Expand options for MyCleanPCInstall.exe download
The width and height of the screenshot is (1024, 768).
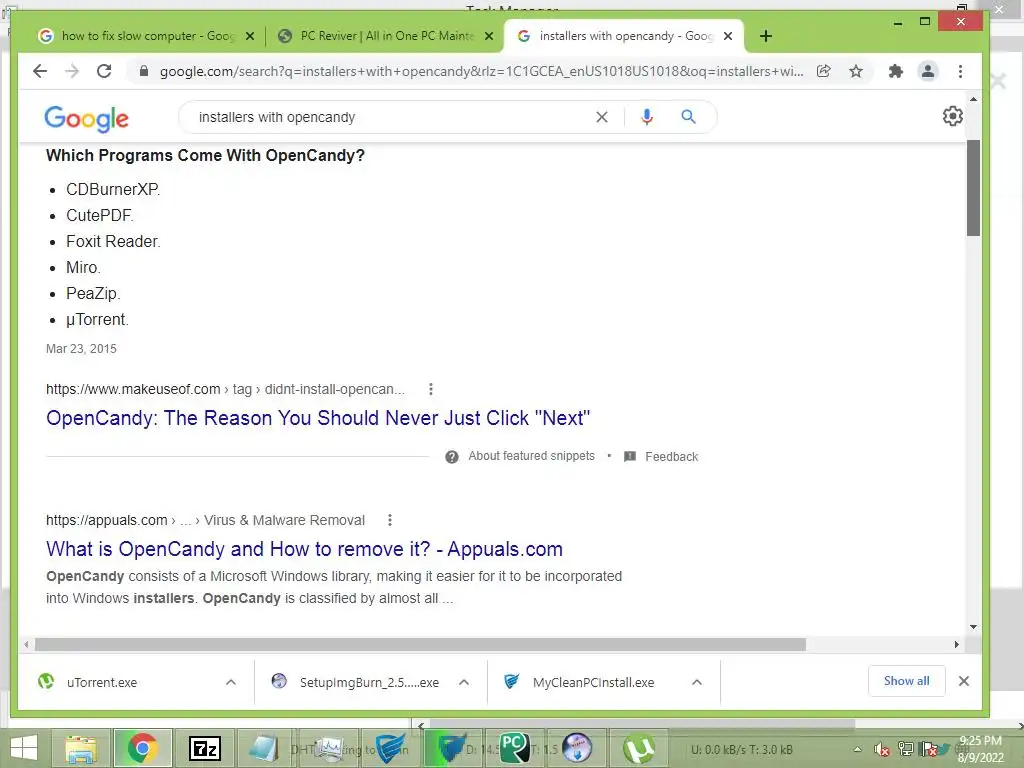(697, 682)
